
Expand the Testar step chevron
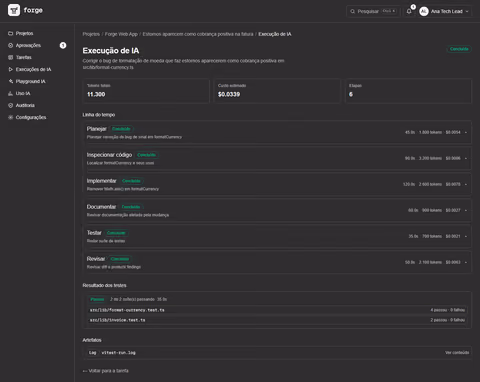(x=466, y=236)
